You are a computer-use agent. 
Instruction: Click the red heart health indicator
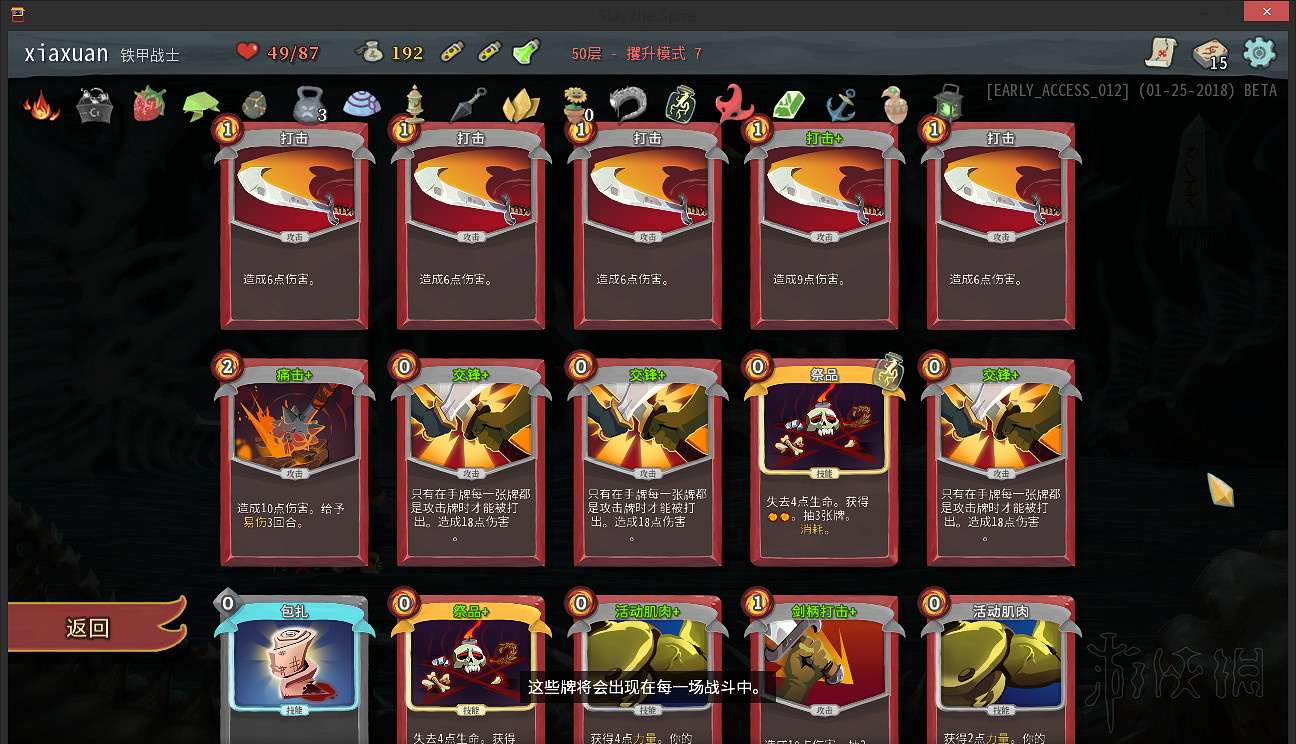(247, 52)
